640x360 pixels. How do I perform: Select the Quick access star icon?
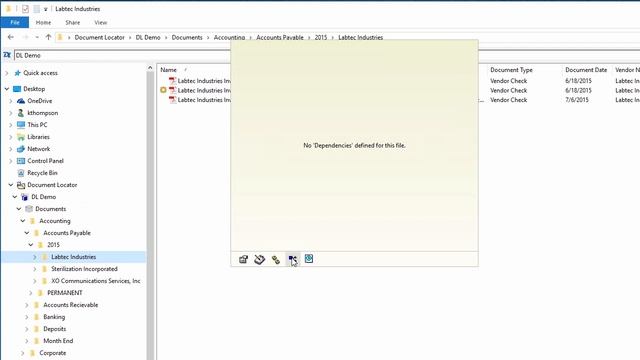(x=17, y=73)
